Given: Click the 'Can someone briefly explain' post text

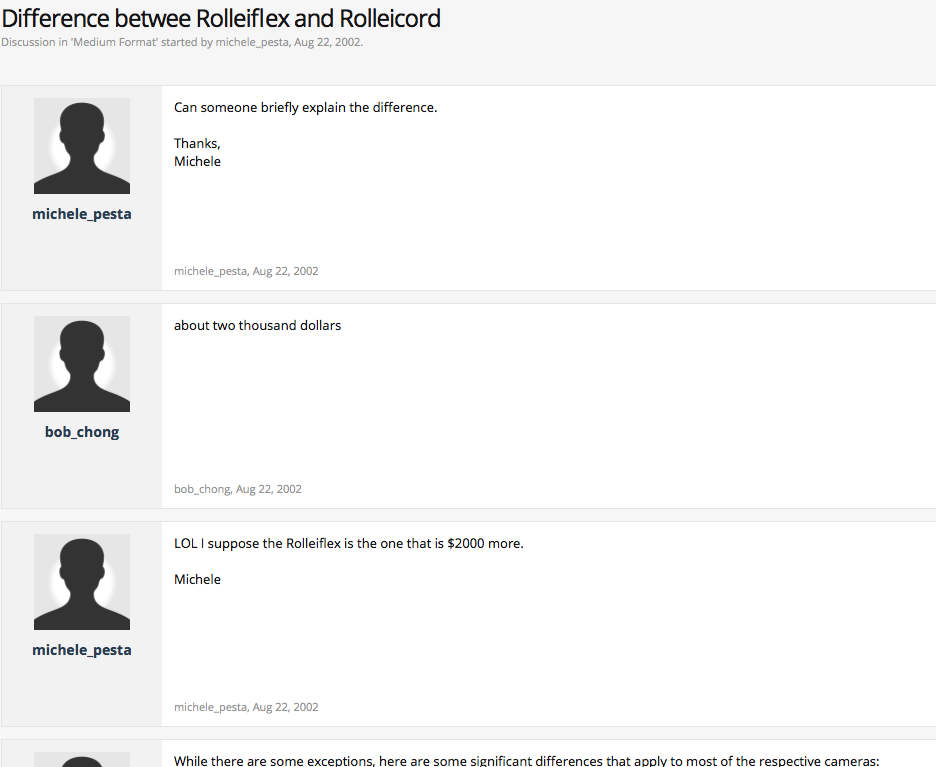Looking at the screenshot, I should tap(305, 107).
